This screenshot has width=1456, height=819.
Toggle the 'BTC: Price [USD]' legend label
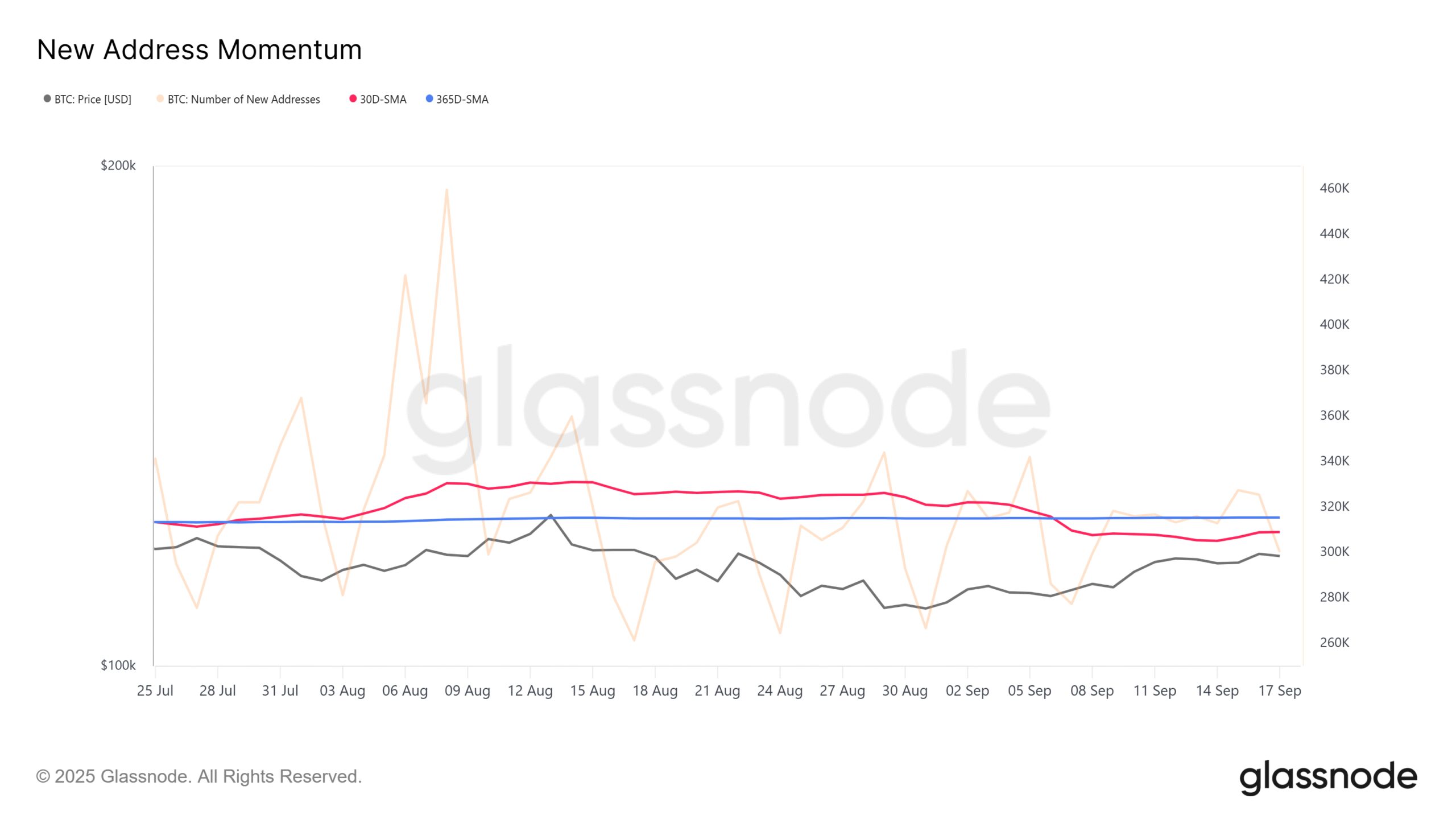[93, 100]
